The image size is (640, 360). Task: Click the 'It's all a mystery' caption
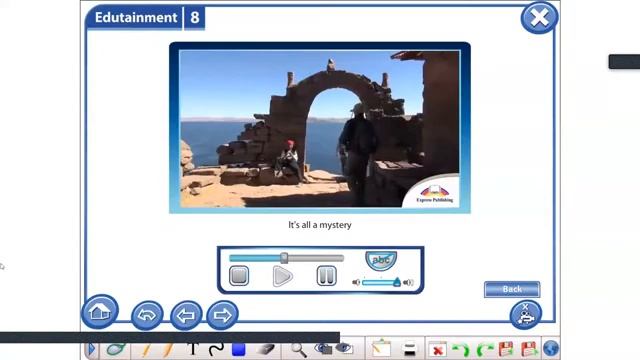pyautogui.click(x=320, y=225)
